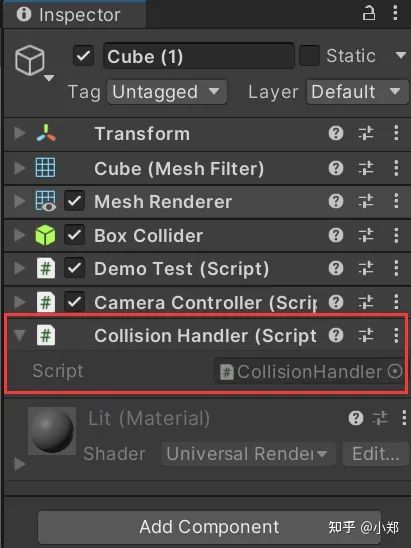Screen dimensions: 411x548
Task: Click the Cube (1) name field
Action: (199, 56)
